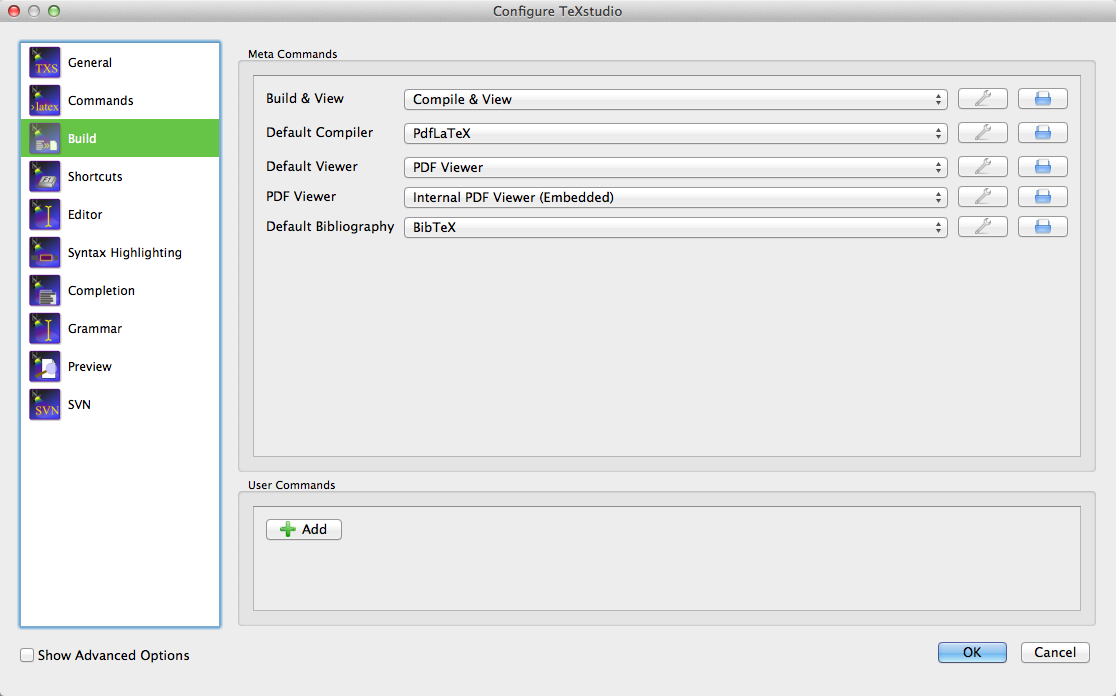Screen dimensions: 1116x696
Task: Click the Cancel button
Action: [x=1055, y=653]
